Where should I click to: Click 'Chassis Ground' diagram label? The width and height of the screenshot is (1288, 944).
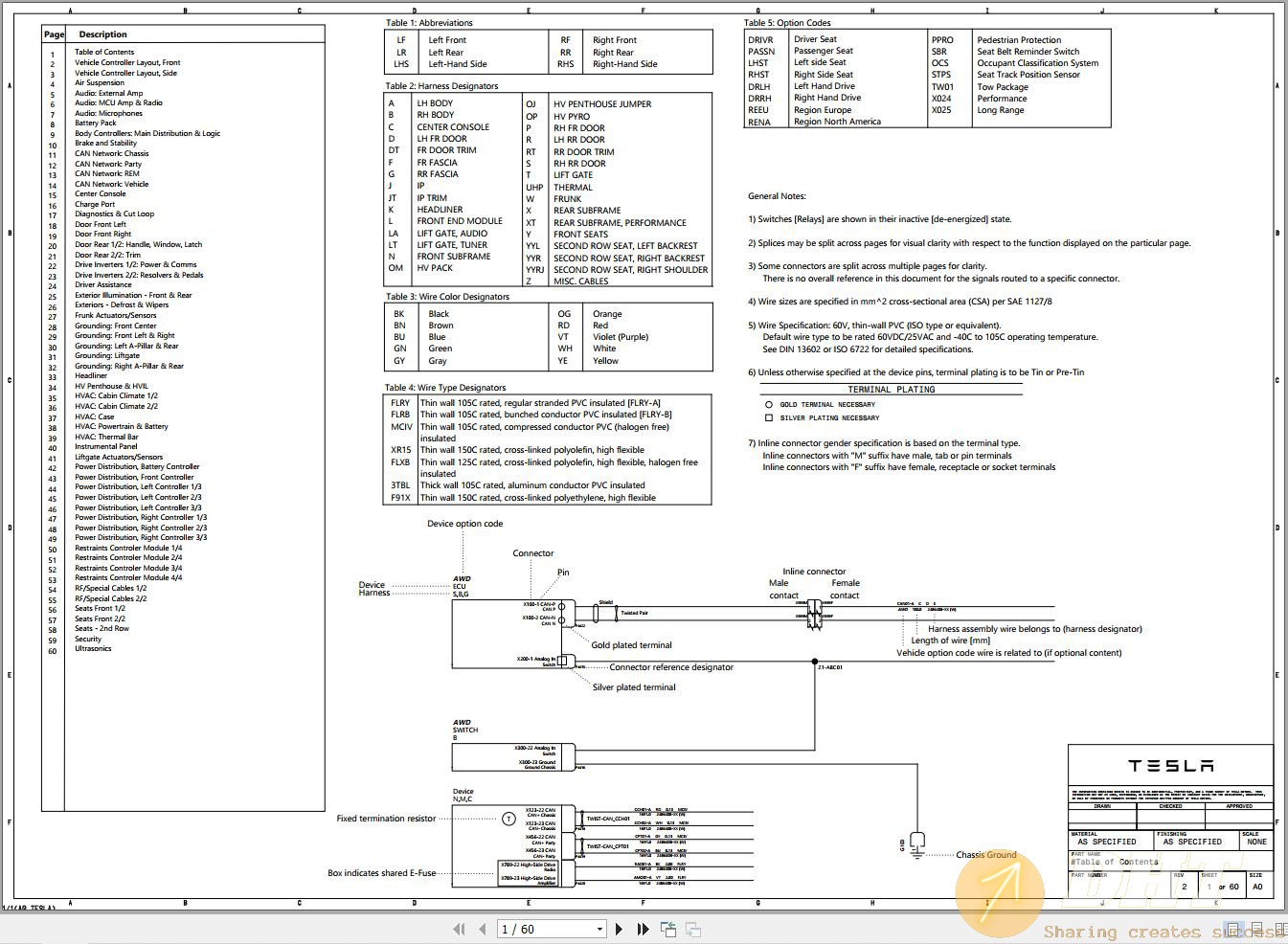point(986,855)
